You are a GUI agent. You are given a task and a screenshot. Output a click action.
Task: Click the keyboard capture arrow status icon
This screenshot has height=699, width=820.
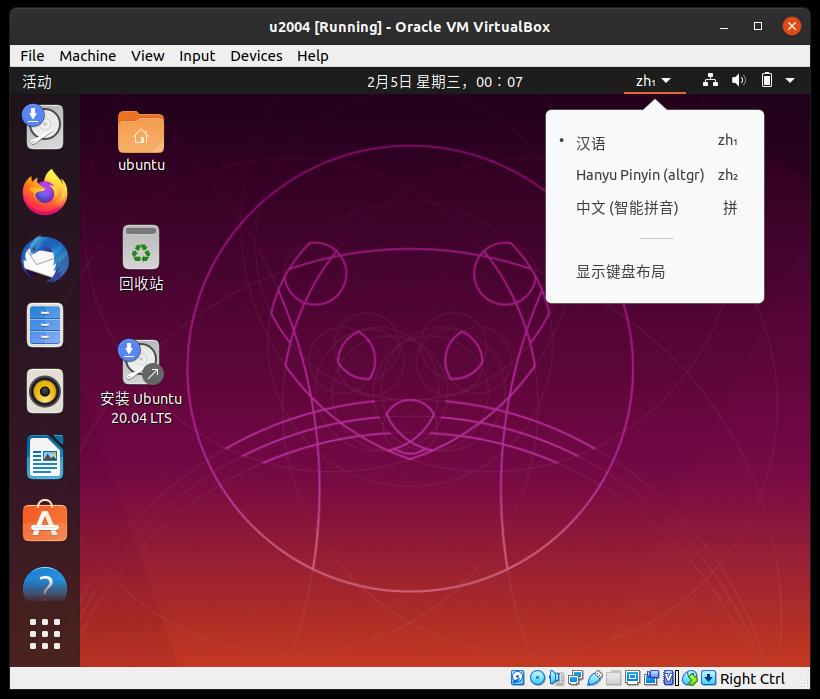click(x=708, y=678)
